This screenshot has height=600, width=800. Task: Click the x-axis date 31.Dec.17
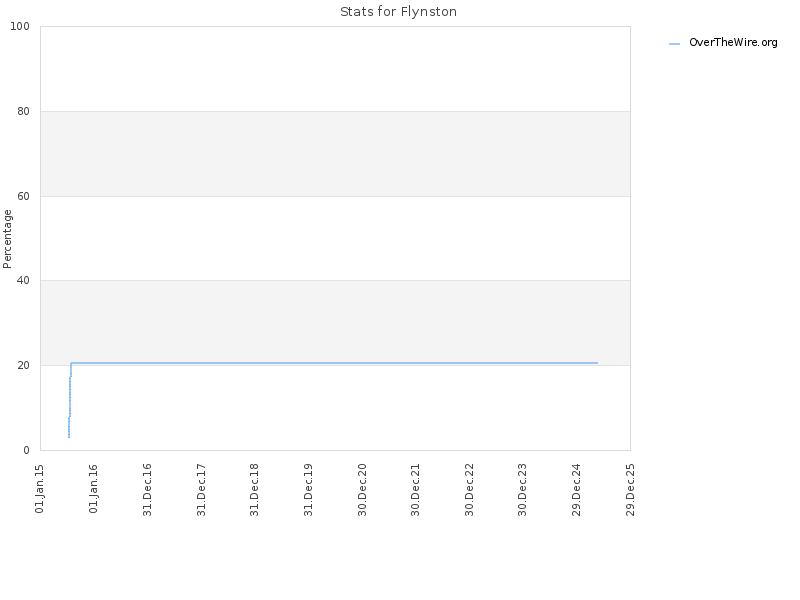coord(201,490)
